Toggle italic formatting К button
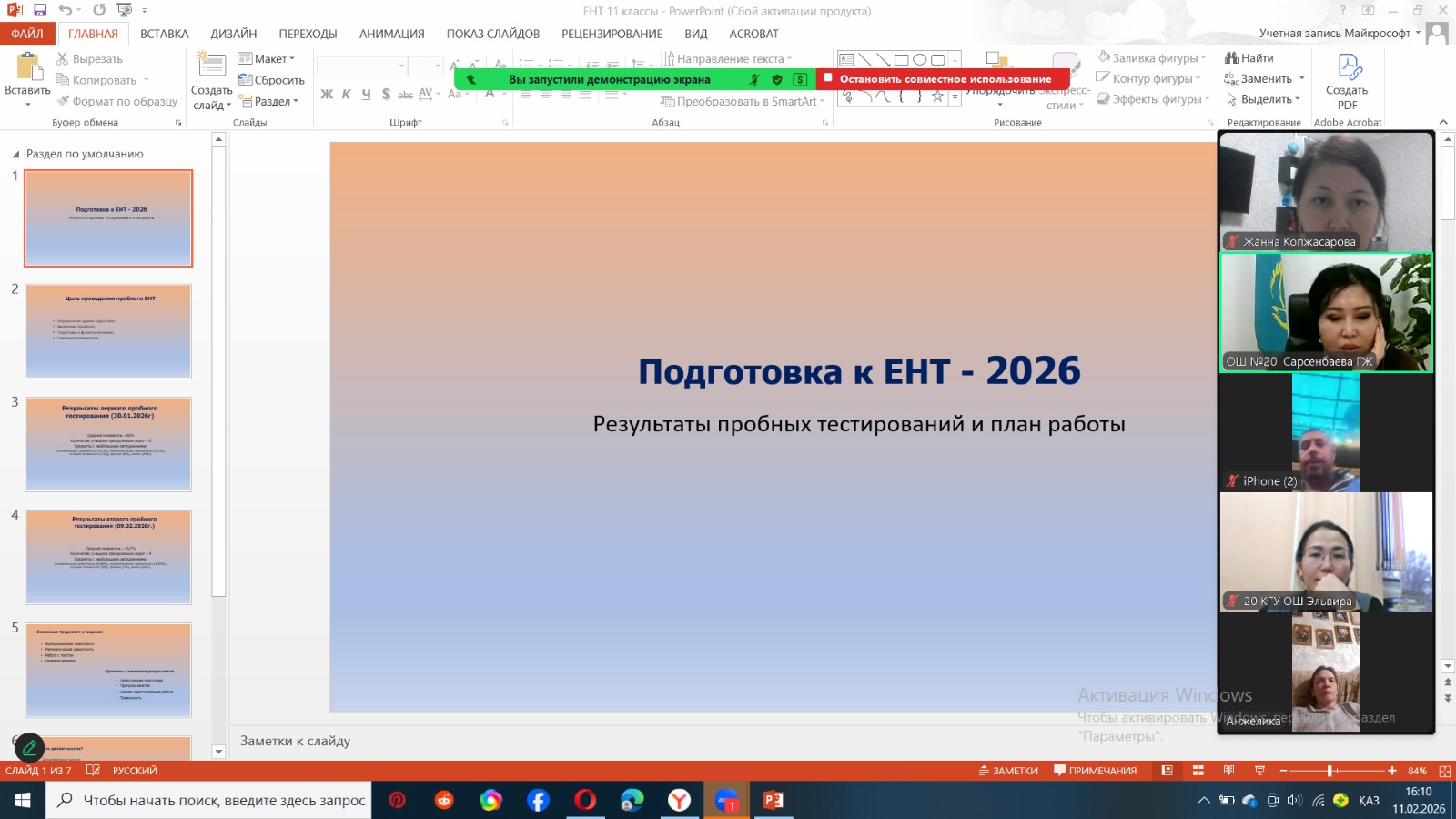This screenshot has width=1456, height=819. [x=346, y=94]
